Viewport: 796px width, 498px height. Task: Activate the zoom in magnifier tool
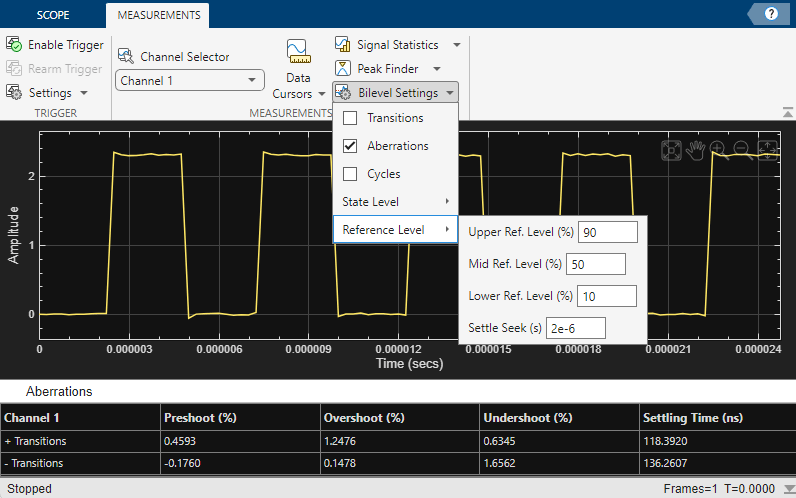click(x=719, y=150)
